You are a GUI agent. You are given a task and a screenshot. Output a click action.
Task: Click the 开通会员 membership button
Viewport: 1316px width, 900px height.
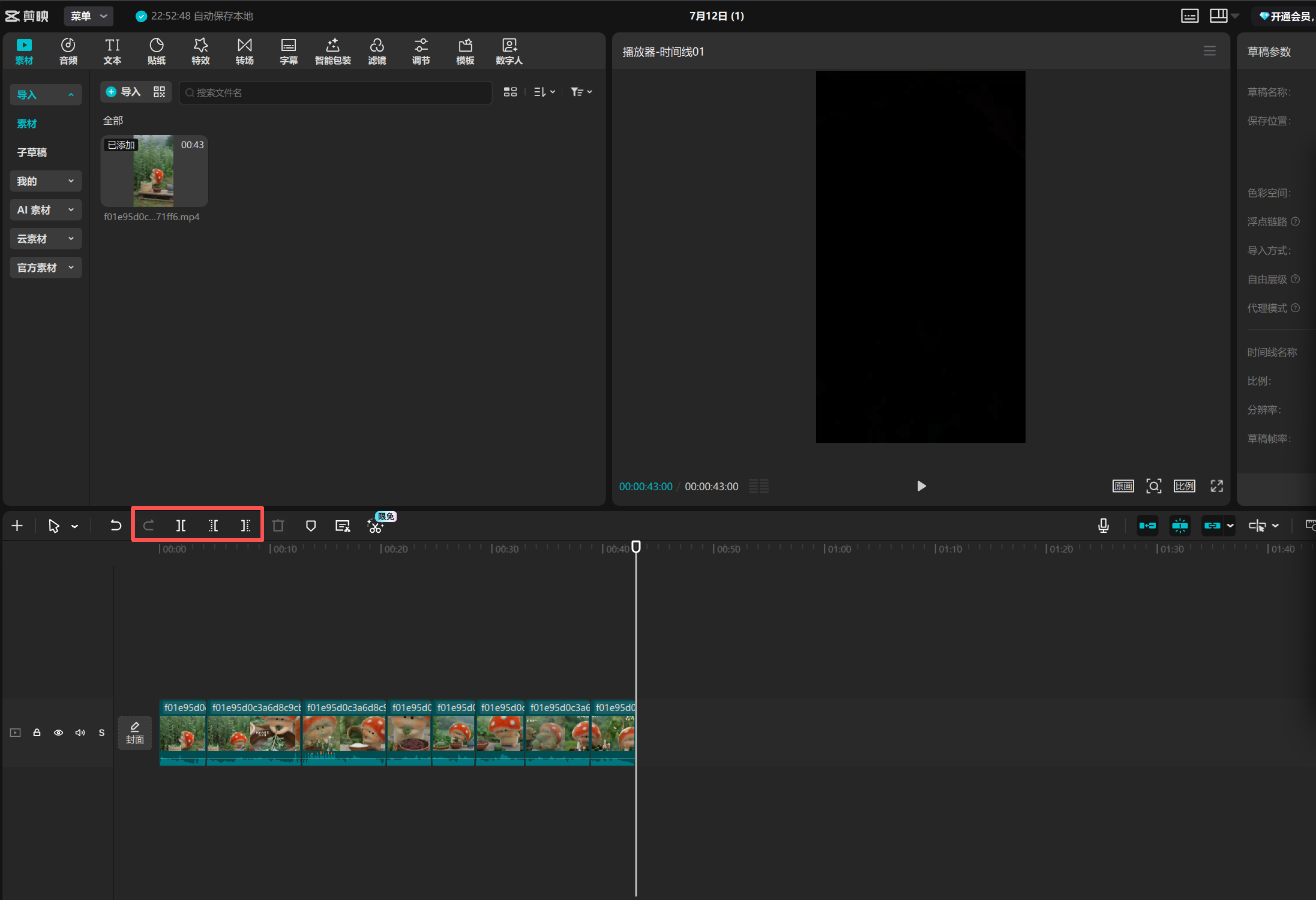tap(1286, 16)
